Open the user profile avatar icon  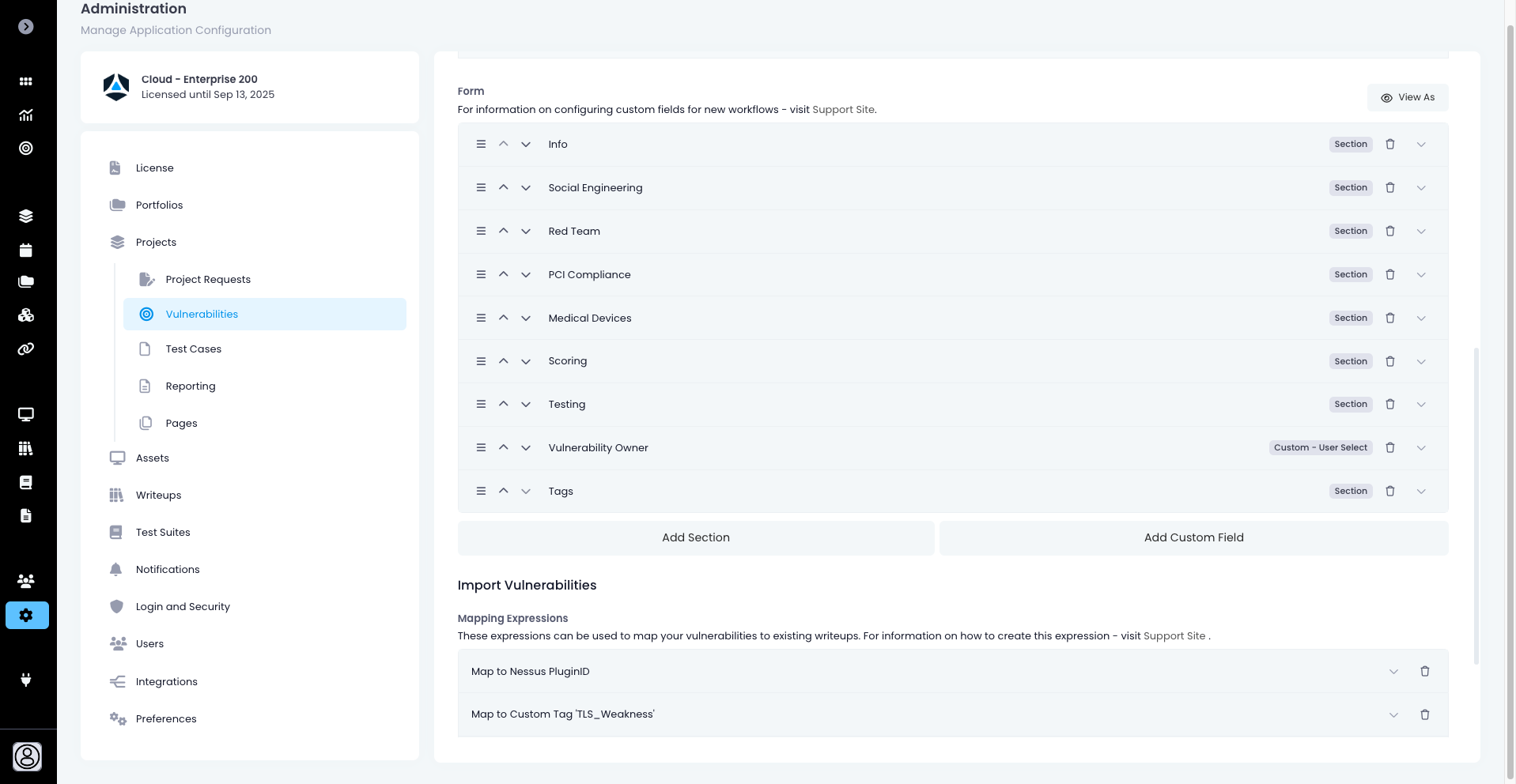(27, 756)
